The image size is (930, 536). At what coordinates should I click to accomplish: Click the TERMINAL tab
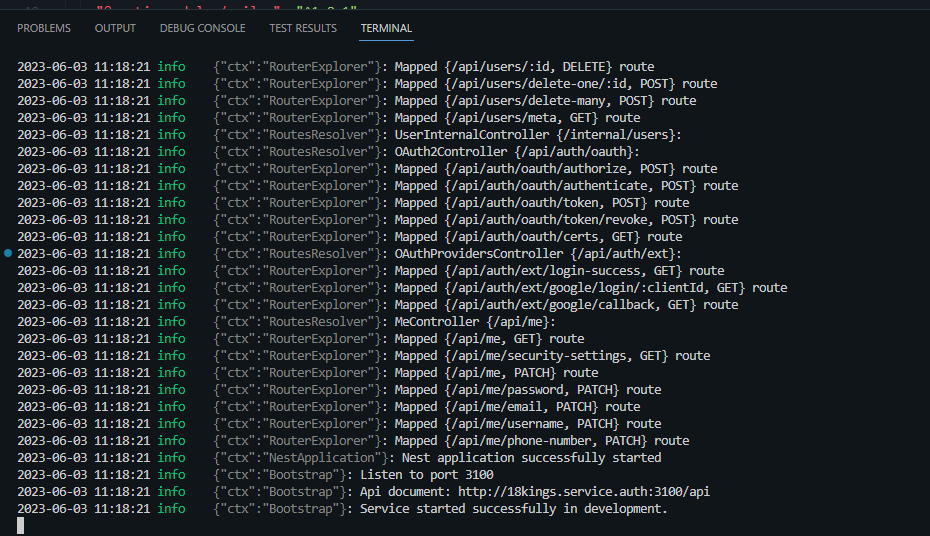click(x=386, y=28)
